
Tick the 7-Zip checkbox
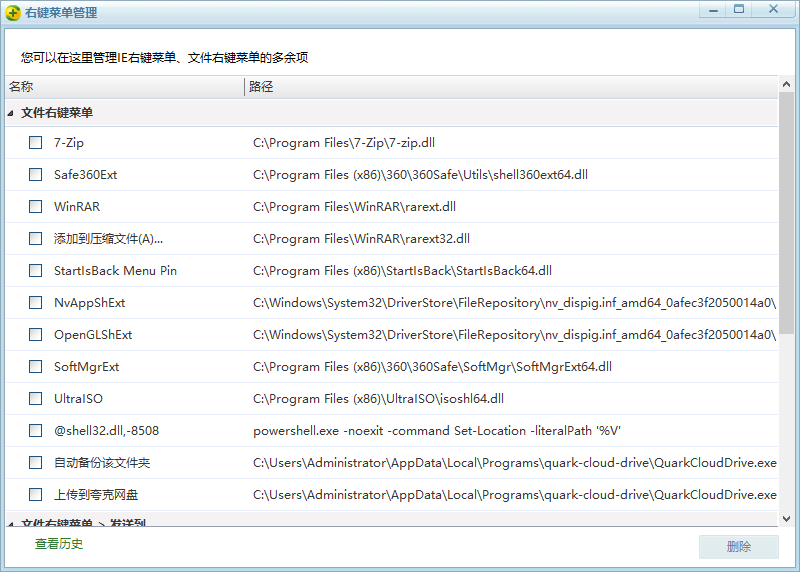coord(36,142)
